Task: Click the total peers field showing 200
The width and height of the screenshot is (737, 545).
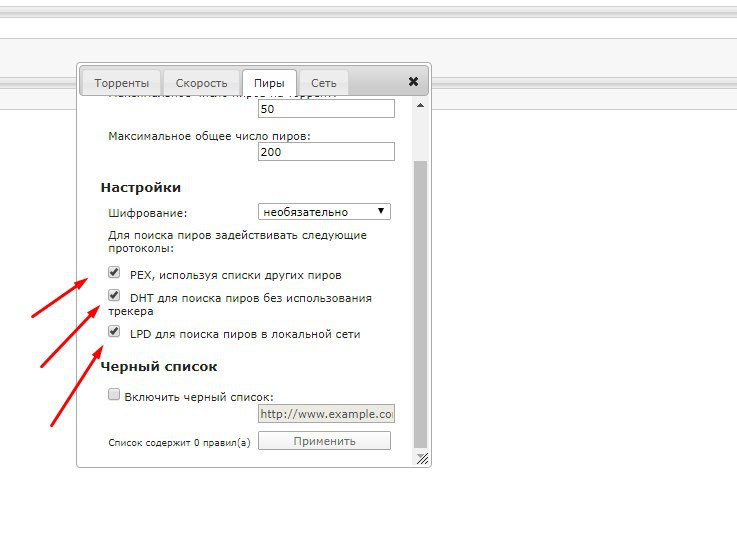Action: (326, 152)
